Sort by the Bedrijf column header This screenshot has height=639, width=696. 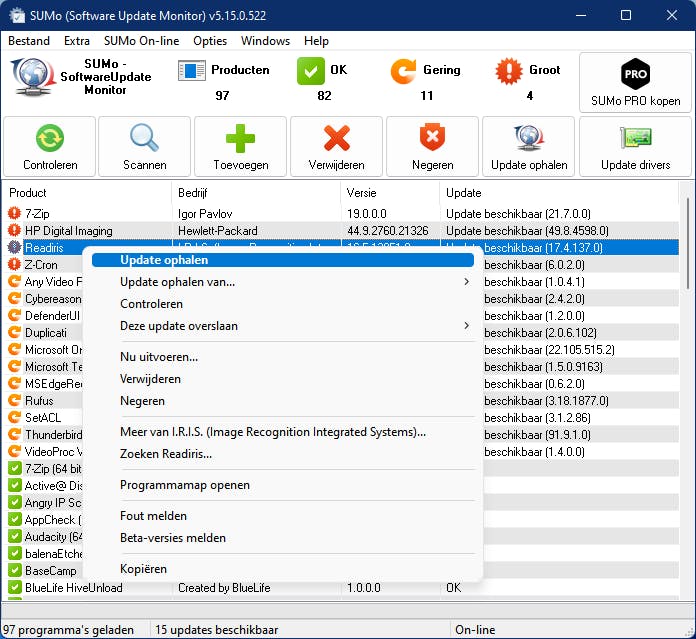click(x=256, y=193)
